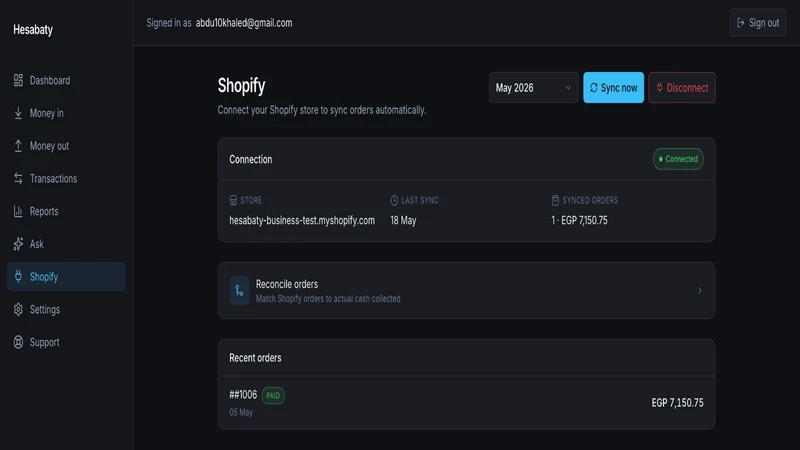Screen dimensions: 800x450
Task: Go to Money out section
Action: (x=66, y=145)
